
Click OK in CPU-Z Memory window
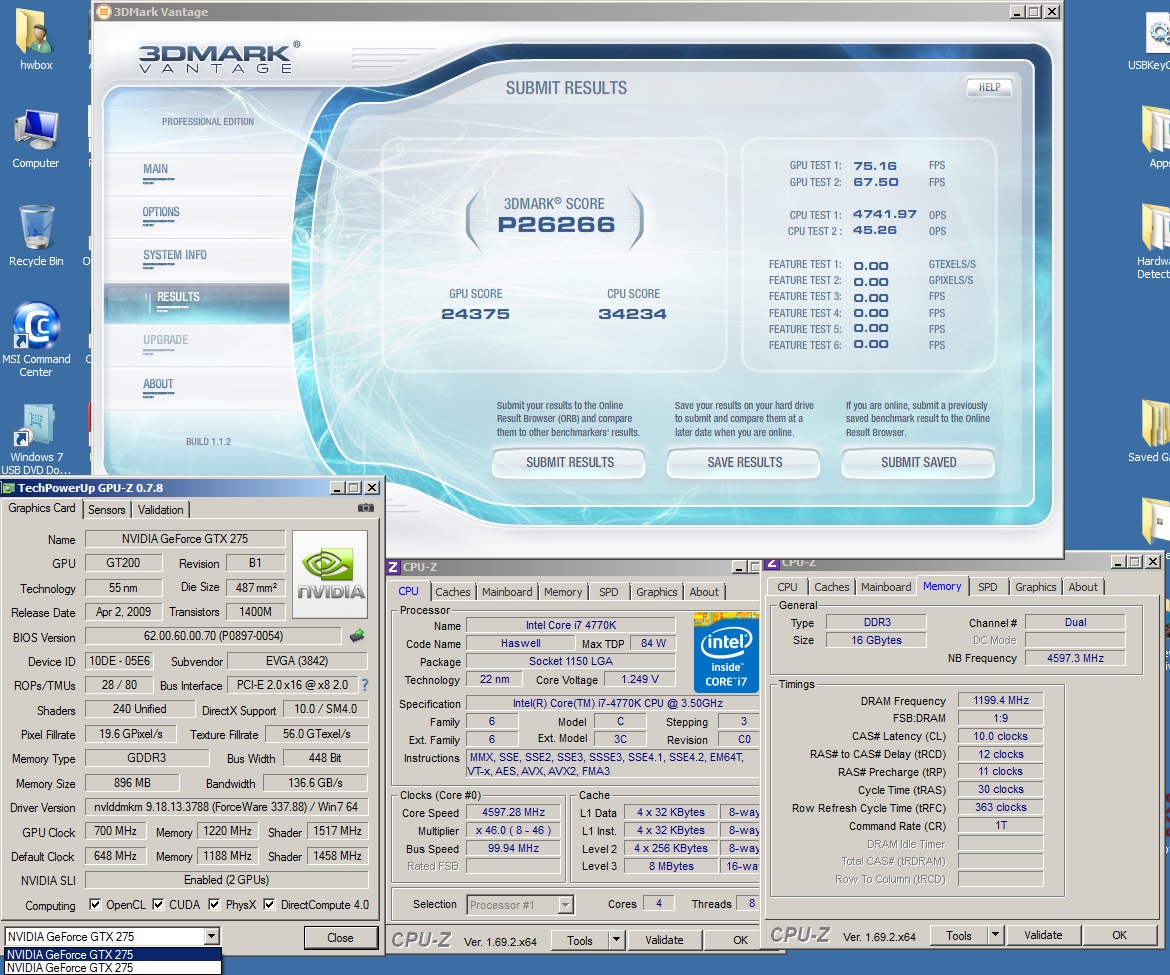coord(1119,935)
